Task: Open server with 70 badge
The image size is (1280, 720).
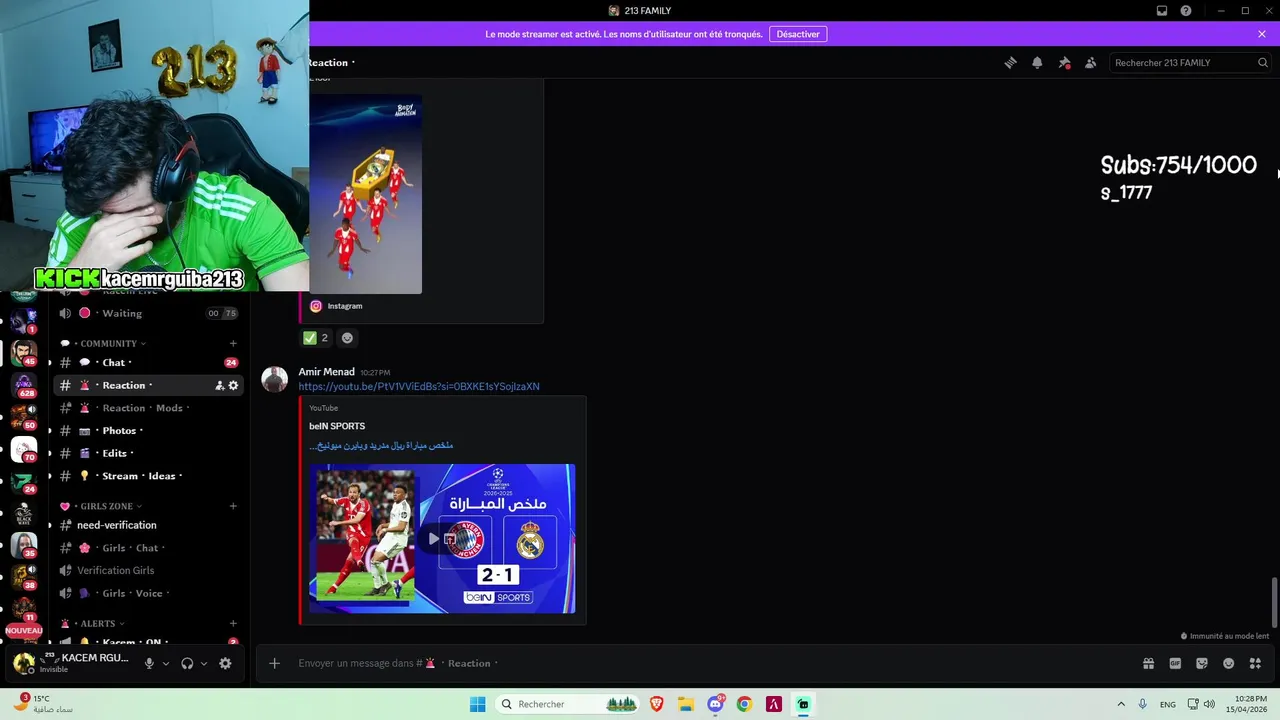Action: pyautogui.click(x=24, y=449)
